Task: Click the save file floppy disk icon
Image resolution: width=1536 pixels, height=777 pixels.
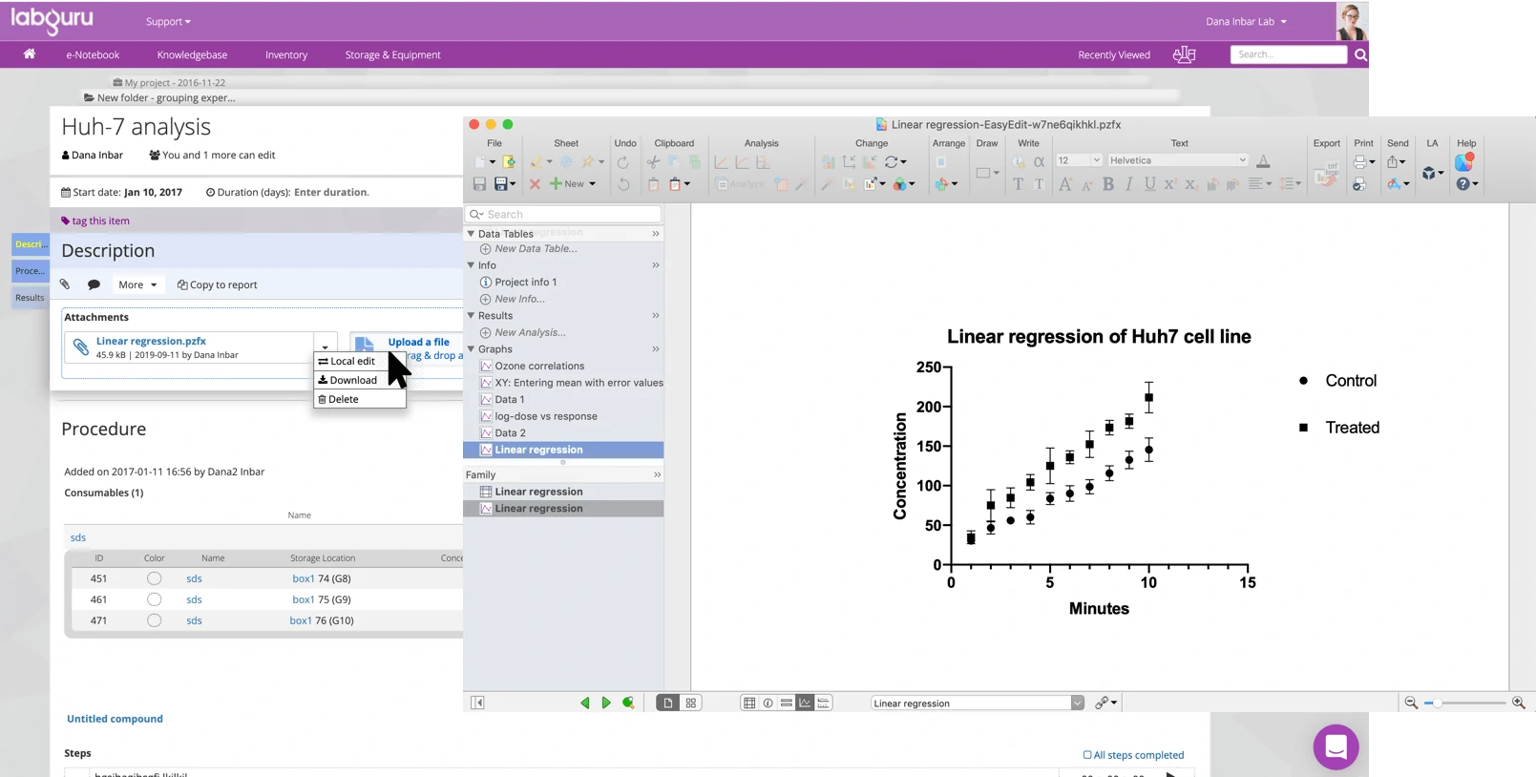Action: [480, 184]
